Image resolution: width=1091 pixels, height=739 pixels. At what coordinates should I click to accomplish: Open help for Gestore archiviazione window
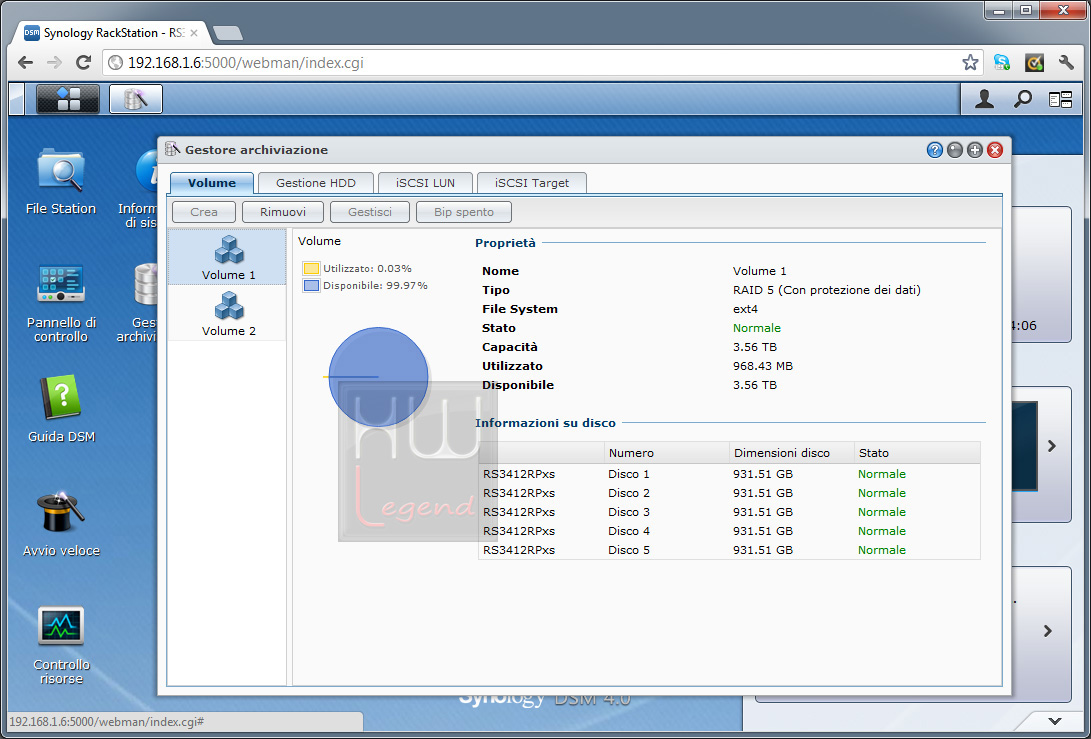pos(934,150)
